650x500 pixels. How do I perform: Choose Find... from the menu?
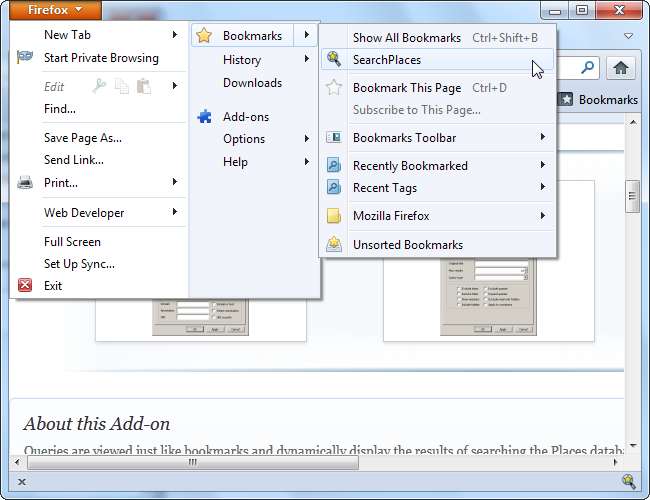pyautogui.click(x=60, y=109)
